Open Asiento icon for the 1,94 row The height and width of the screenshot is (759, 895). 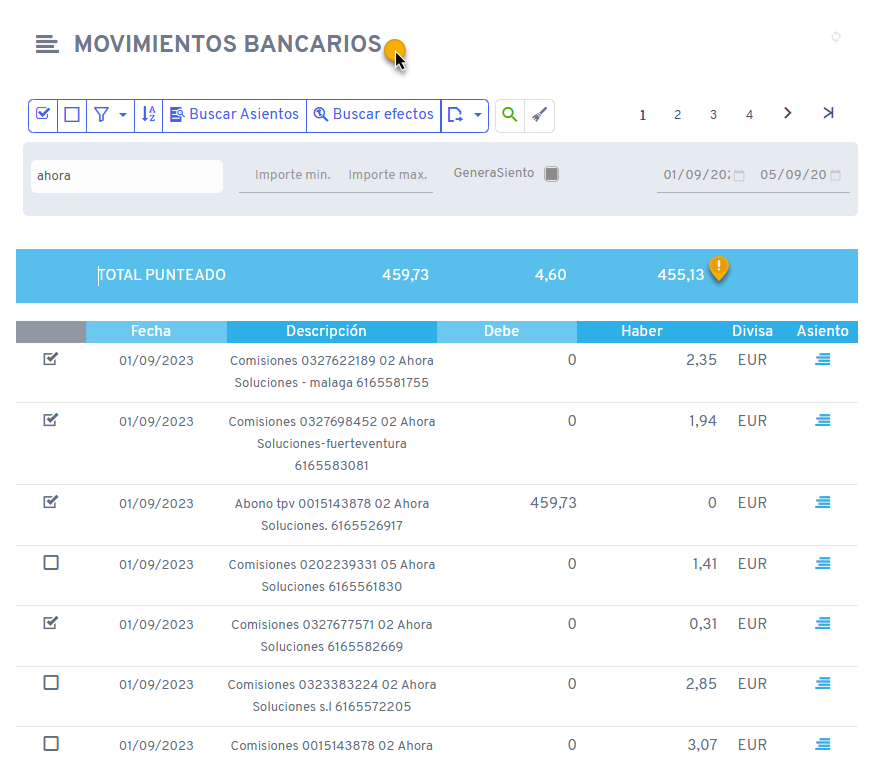[823, 421]
